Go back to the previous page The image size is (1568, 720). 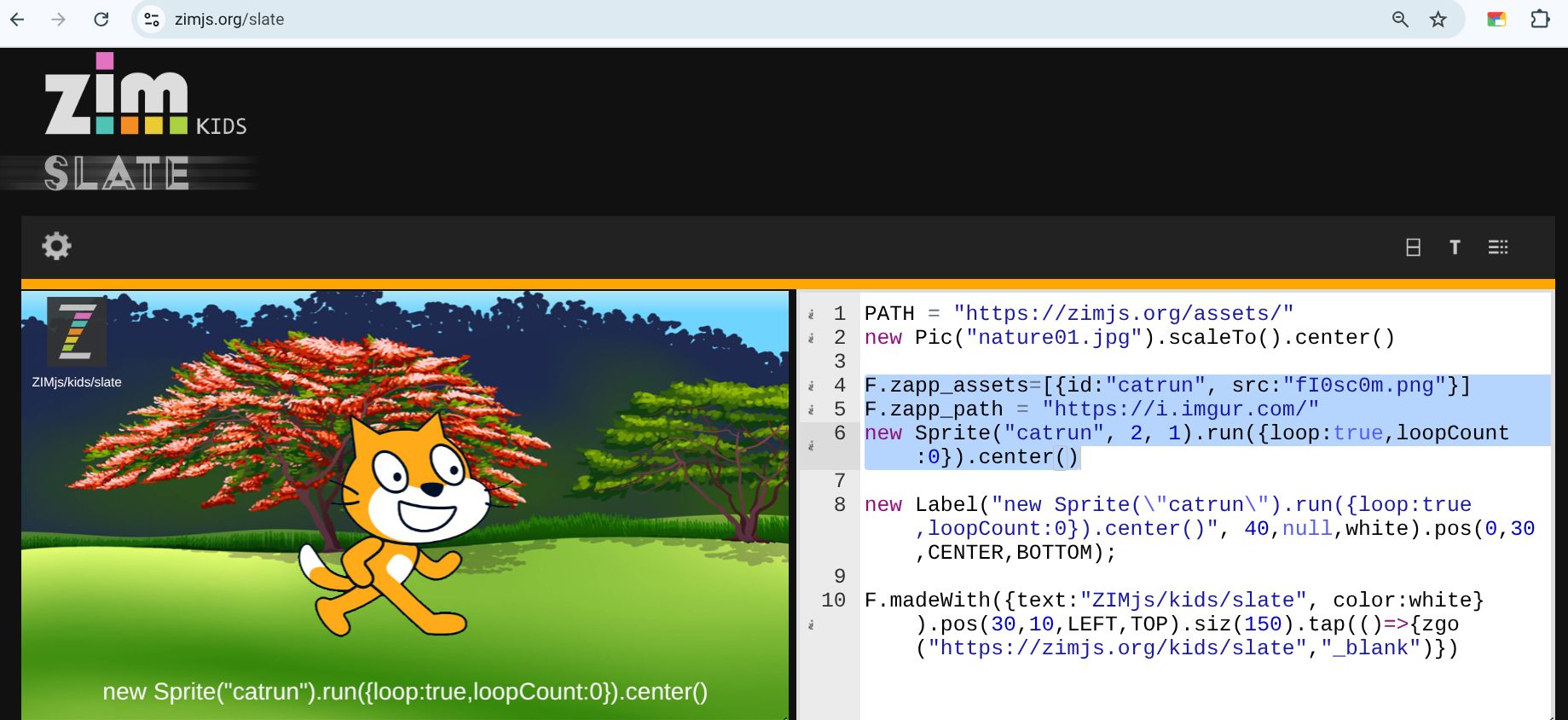18,20
